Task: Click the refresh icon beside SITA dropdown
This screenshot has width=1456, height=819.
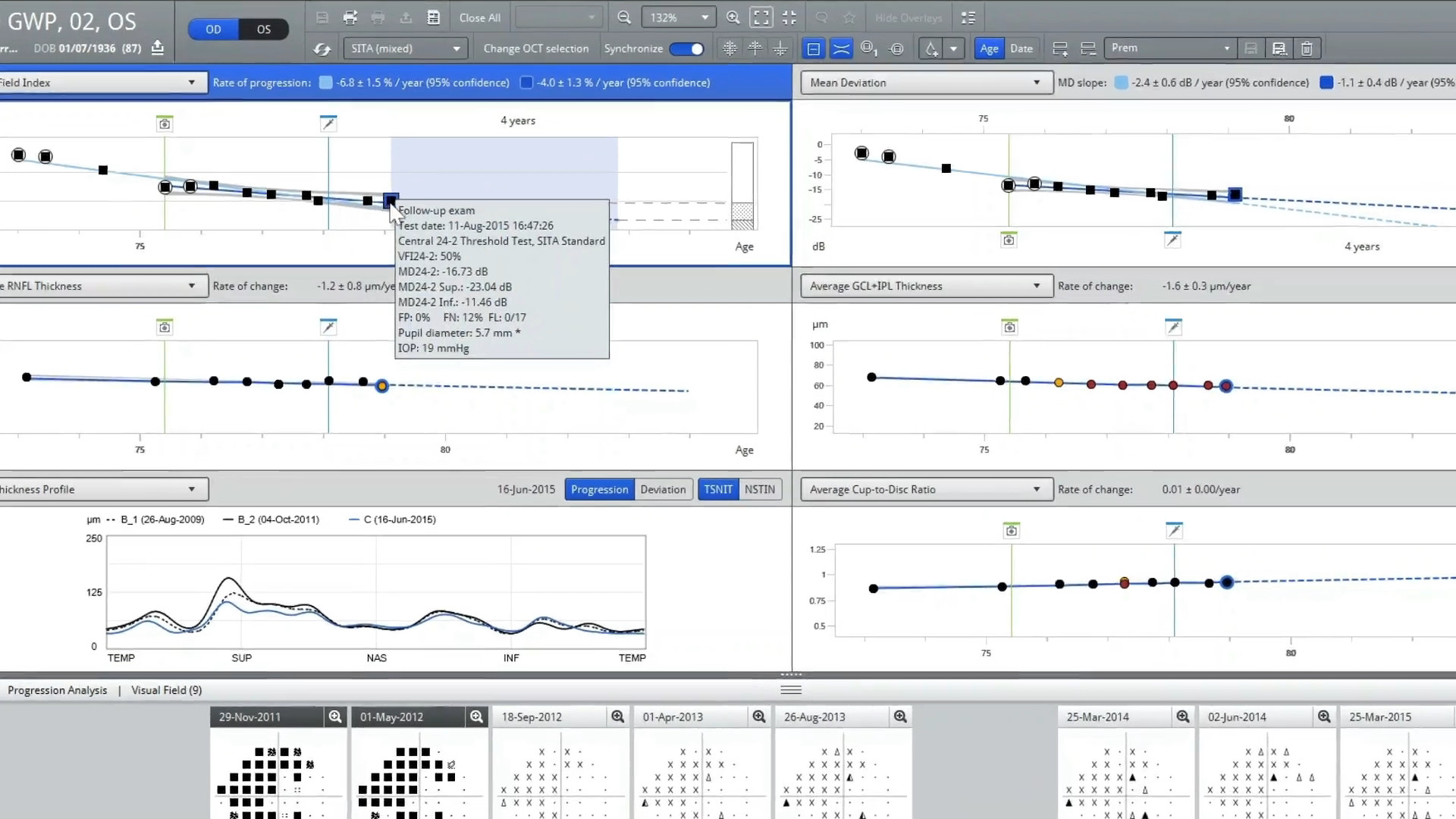Action: [x=322, y=48]
